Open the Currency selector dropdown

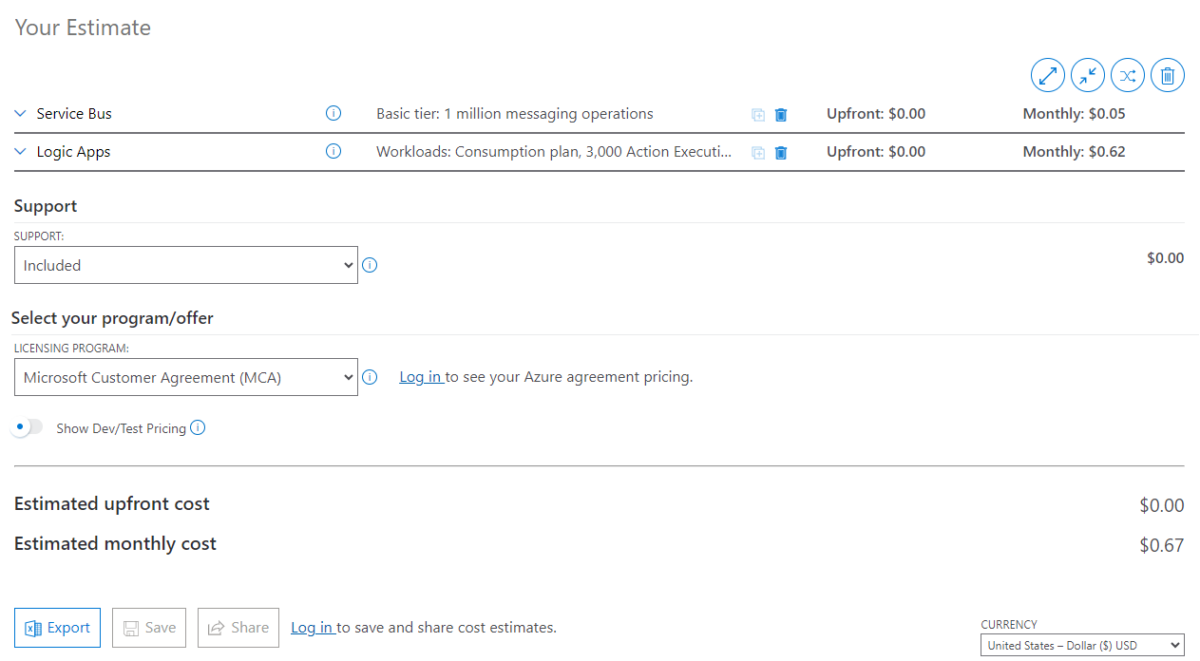coord(1082,646)
